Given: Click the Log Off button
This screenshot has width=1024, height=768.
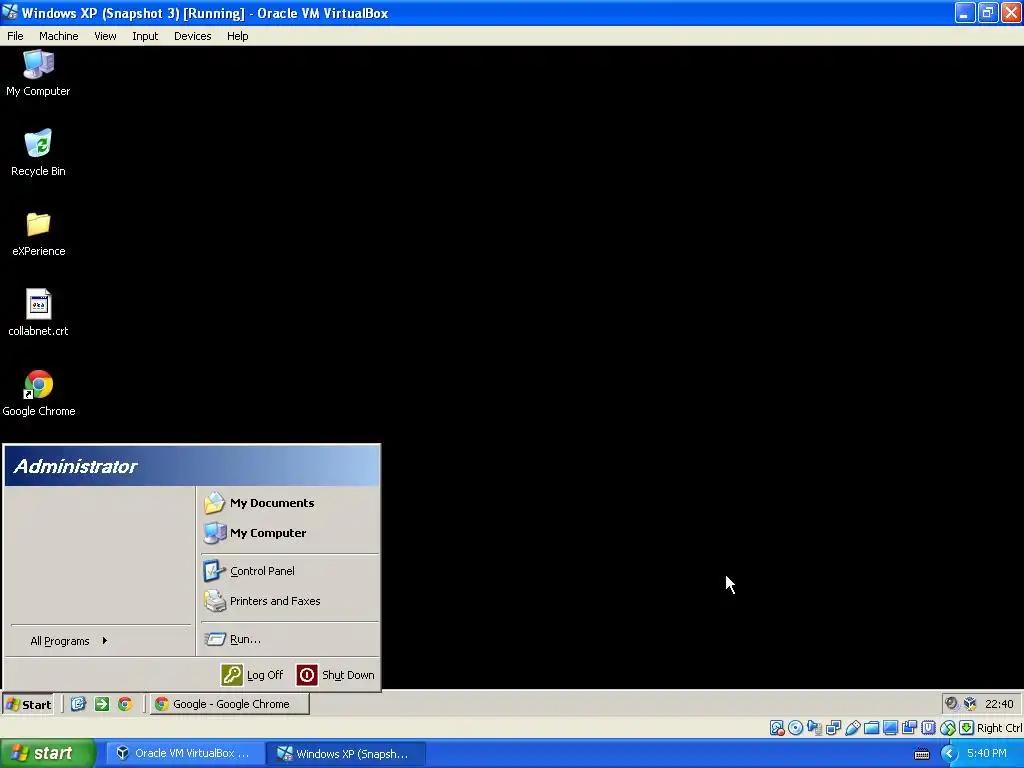Looking at the screenshot, I should point(253,675).
